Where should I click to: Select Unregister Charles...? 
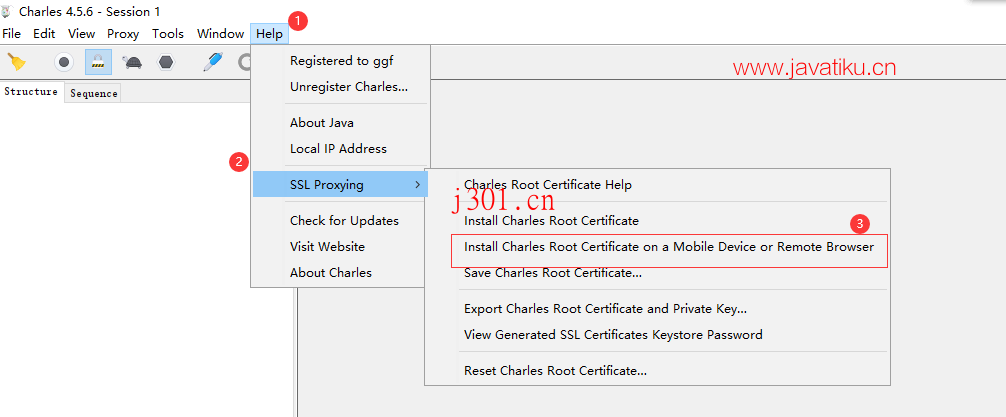click(341, 87)
